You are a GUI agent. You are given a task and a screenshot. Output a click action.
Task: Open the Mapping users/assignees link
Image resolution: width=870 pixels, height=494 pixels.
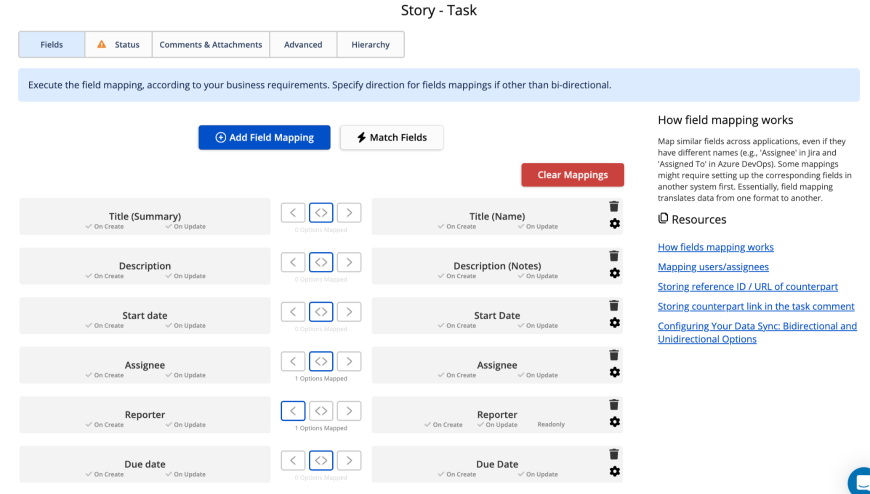click(713, 267)
